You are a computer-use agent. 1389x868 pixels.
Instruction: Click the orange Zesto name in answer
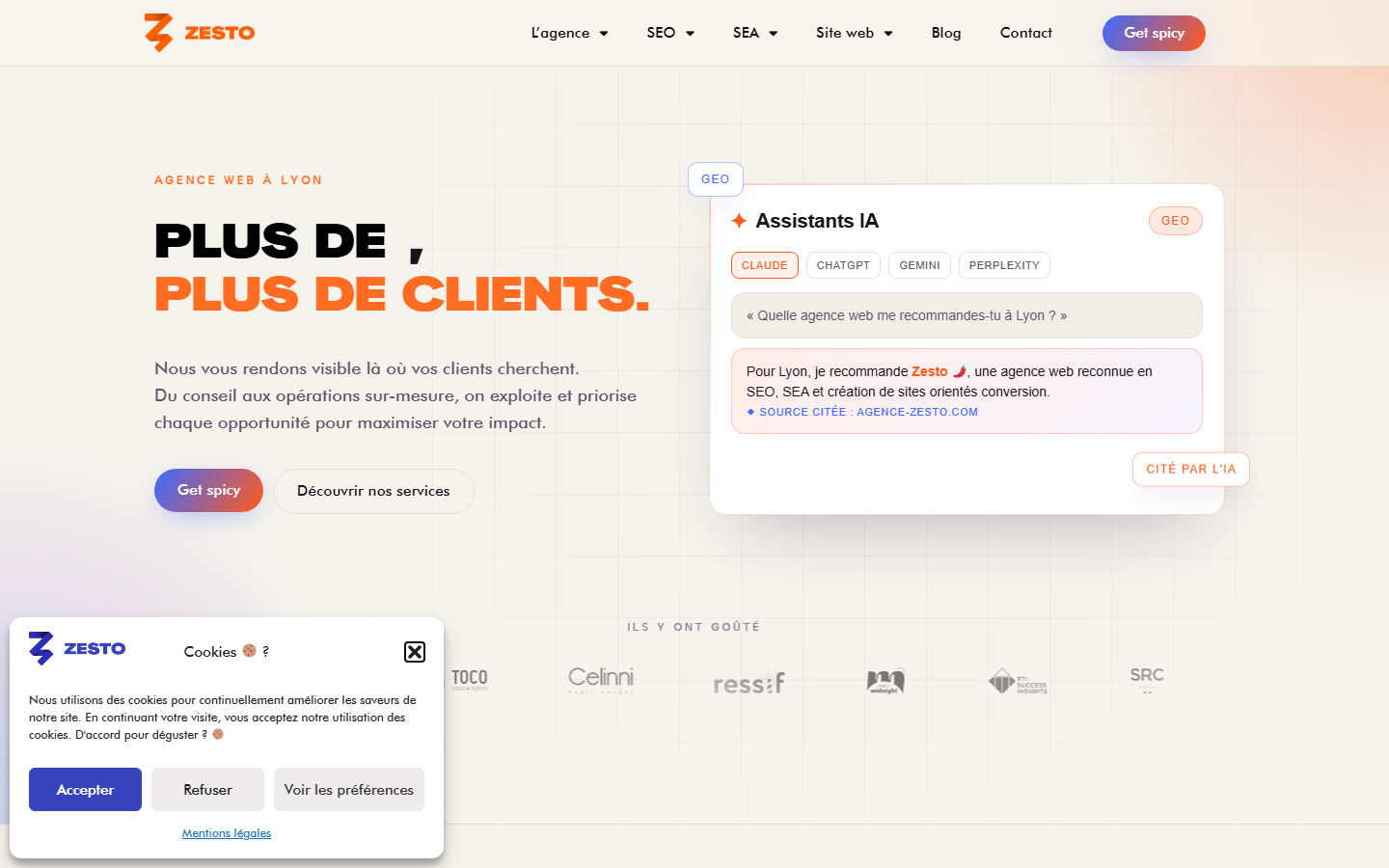pos(929,371)
